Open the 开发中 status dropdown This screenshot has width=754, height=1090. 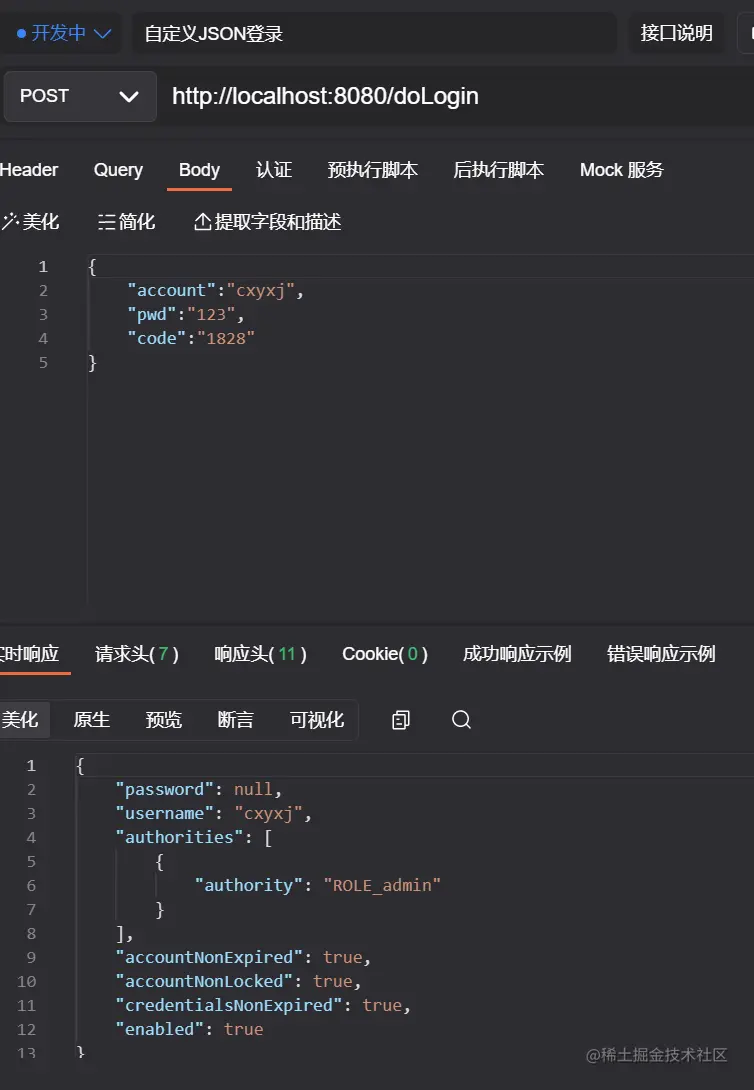[63, 33]
